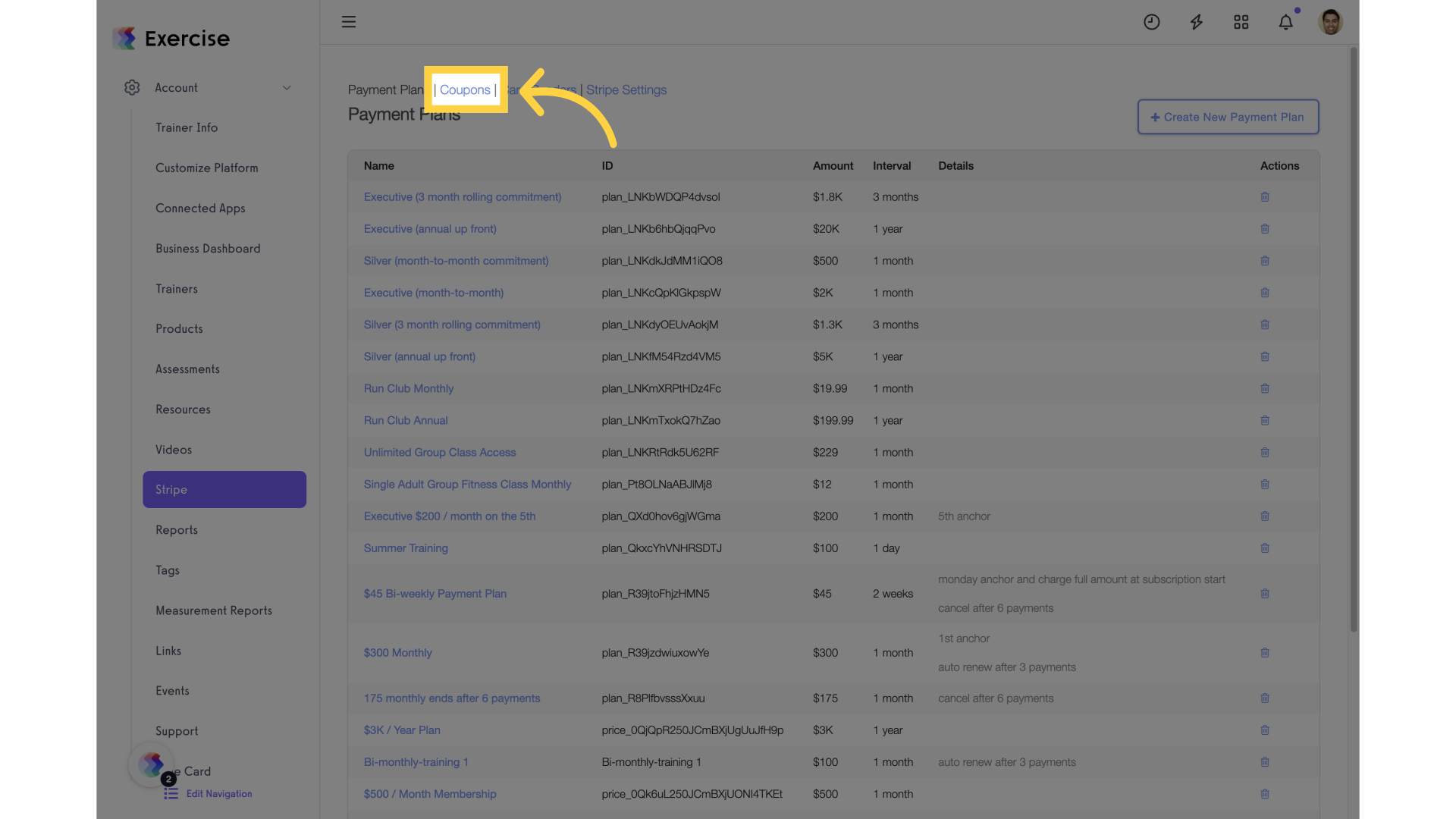
Task: Open Tags in sidebar
Action: click(168, 570)
